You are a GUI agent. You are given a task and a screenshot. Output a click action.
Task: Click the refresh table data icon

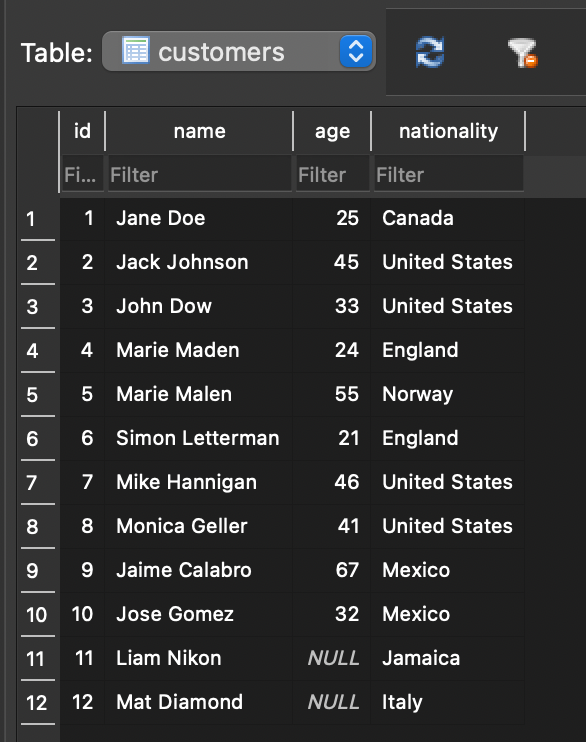(x=430, y=52)
